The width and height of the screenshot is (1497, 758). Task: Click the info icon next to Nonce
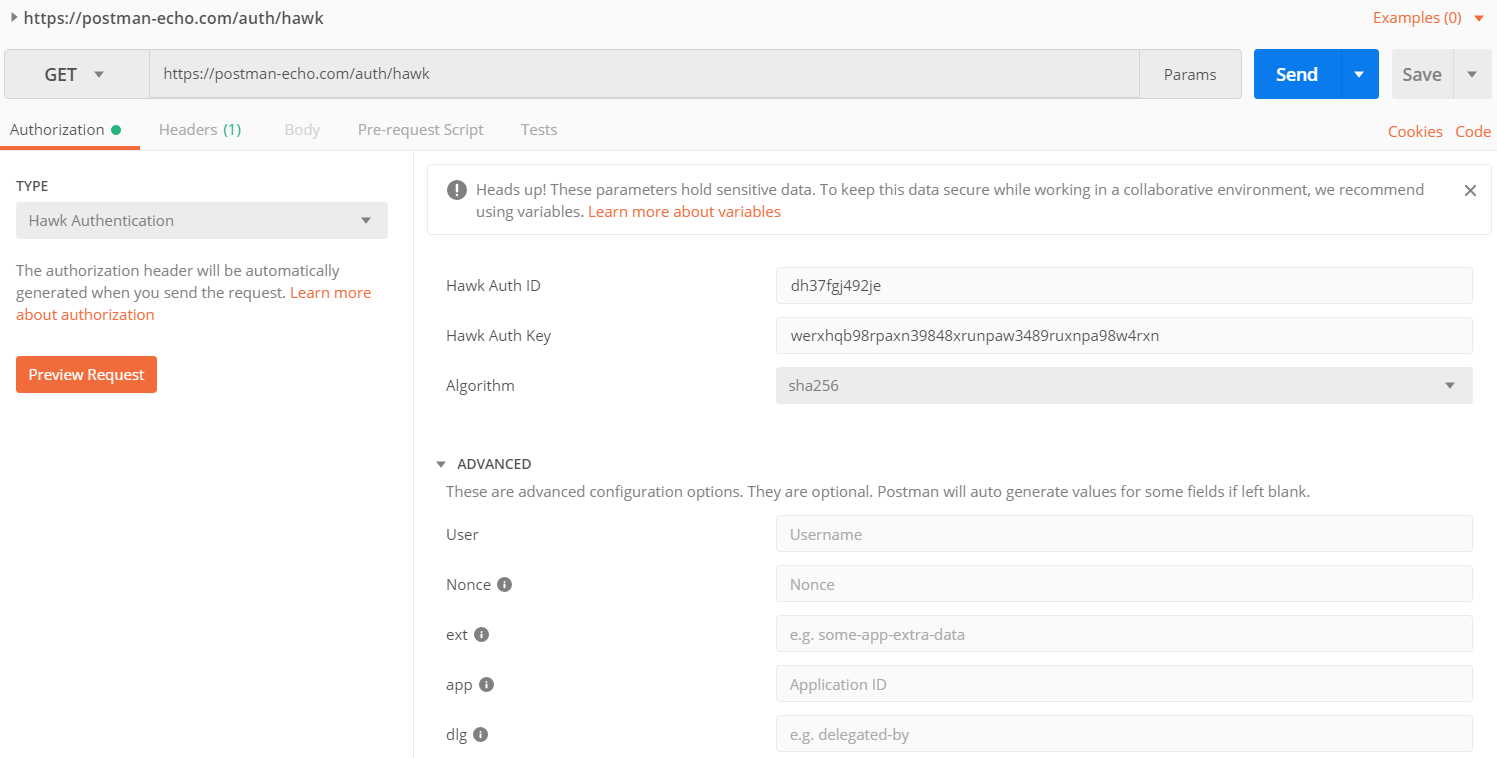(x=504, y=584)
